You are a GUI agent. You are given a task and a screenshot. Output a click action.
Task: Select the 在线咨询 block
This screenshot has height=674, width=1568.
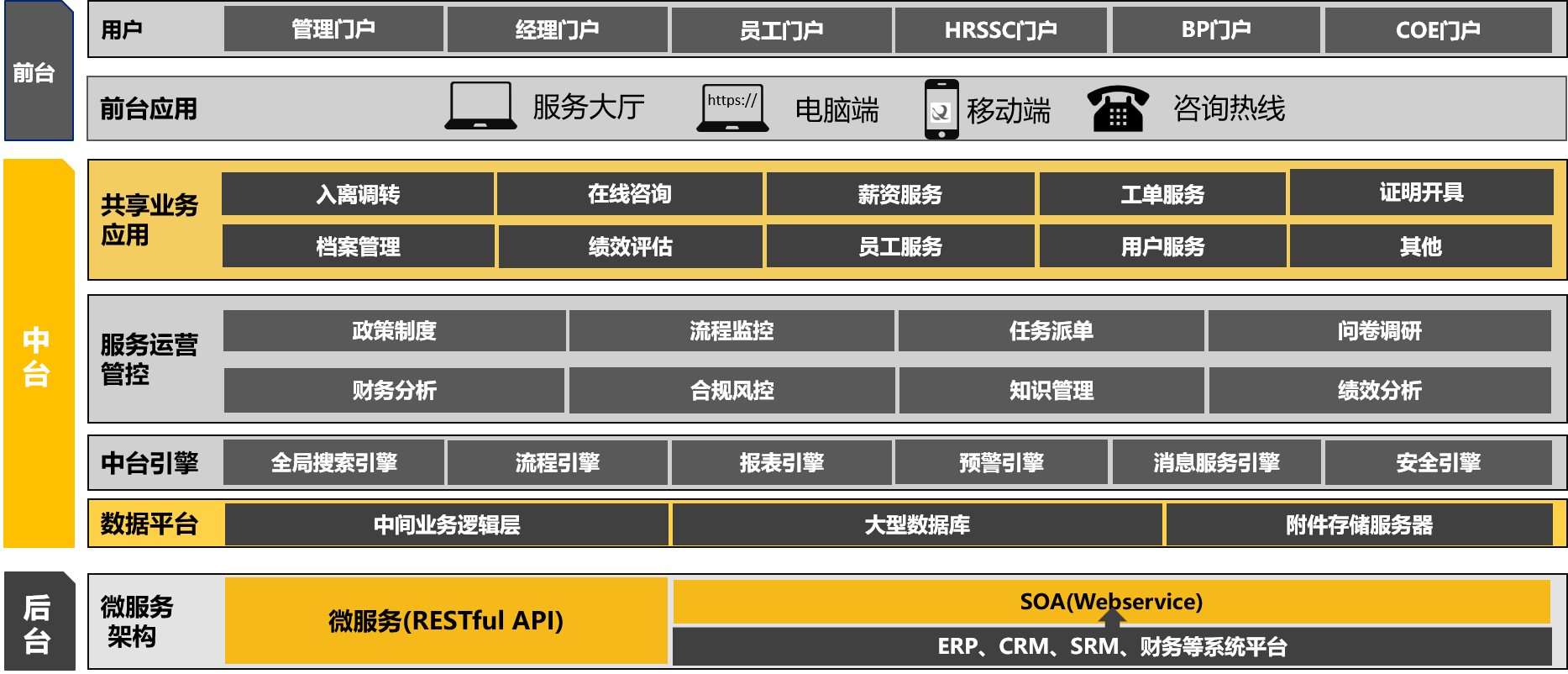630,194
